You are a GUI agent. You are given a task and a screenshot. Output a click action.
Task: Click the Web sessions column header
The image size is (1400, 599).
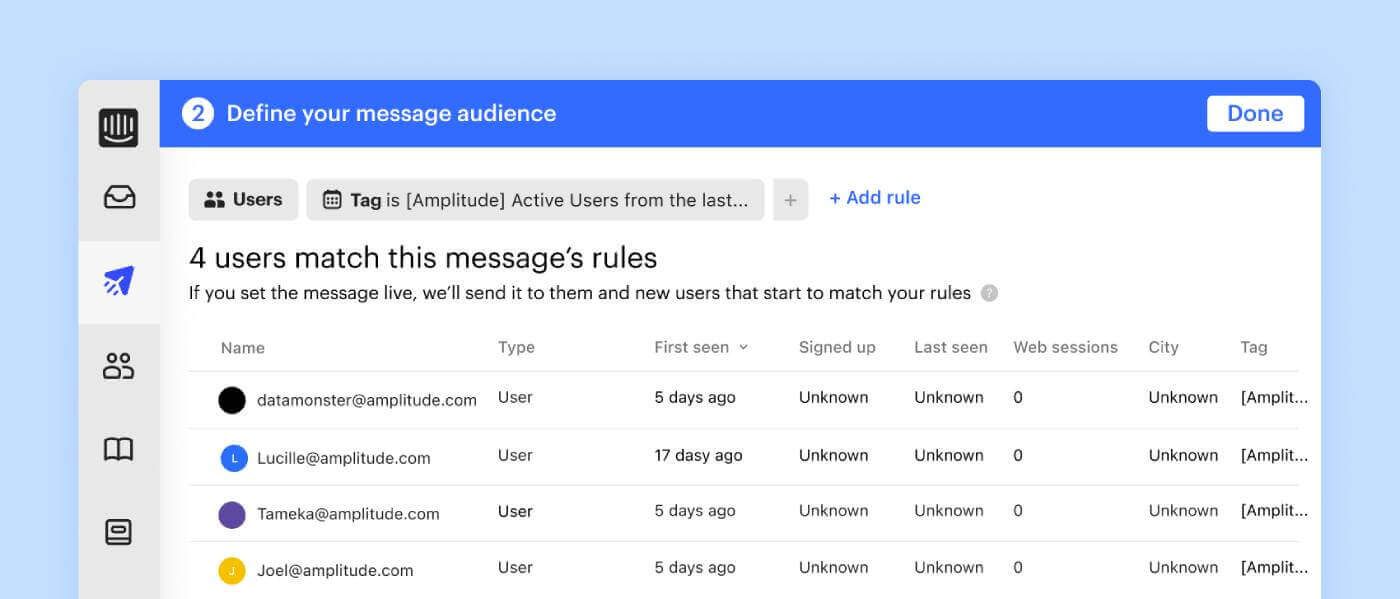1065,347
